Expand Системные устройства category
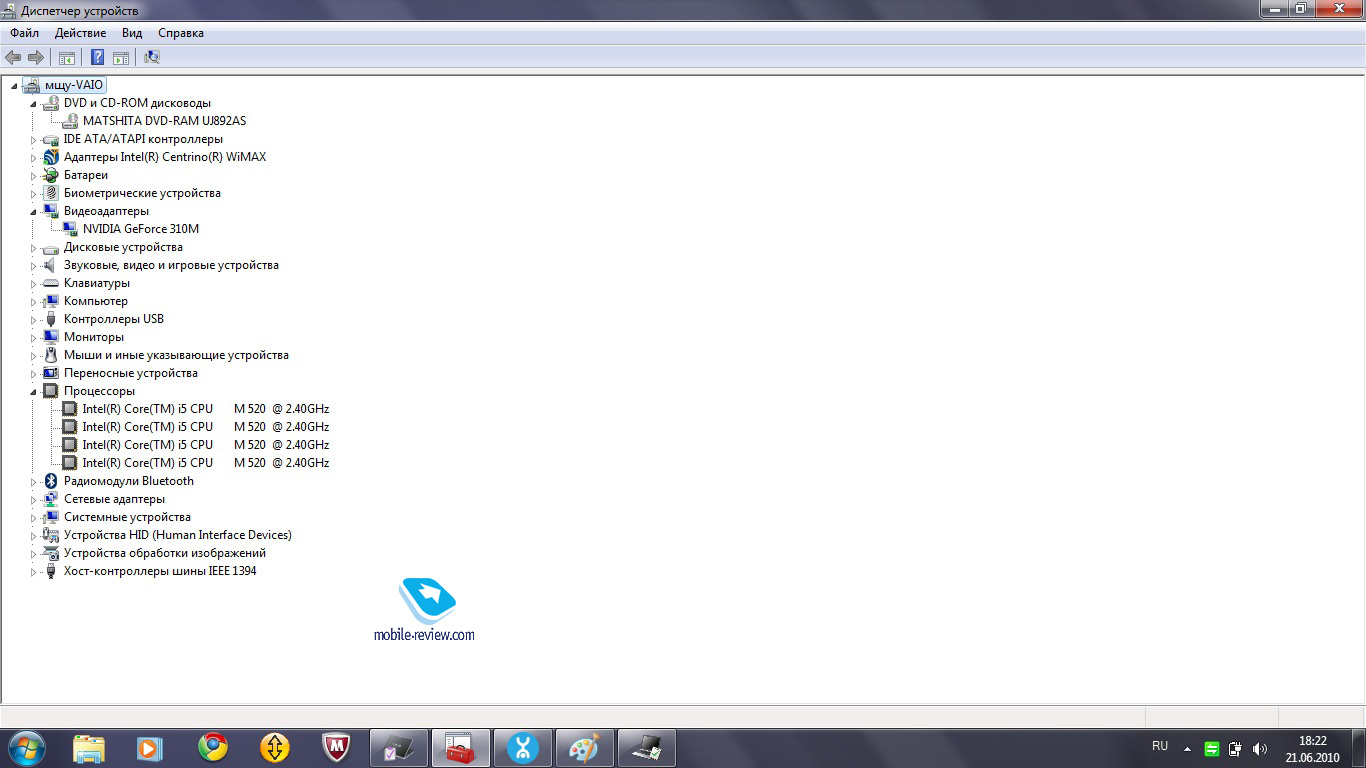Image resolution: width=1366 pixels, height=768 pixels. point(33,518)
